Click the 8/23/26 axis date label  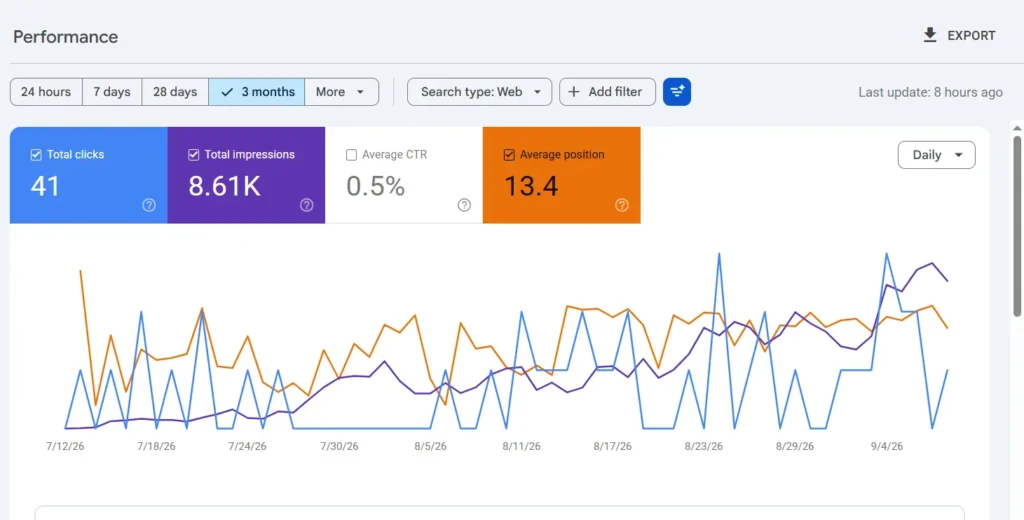coord(704,446)
